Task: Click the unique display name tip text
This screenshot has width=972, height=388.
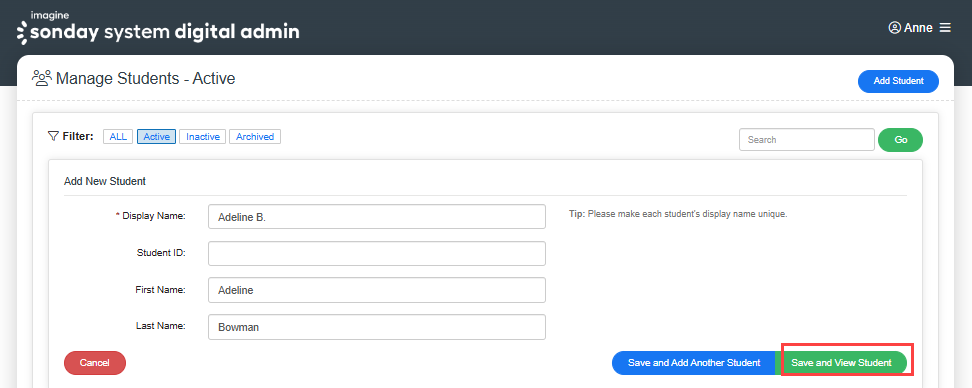Action: [x=678, y=214]
